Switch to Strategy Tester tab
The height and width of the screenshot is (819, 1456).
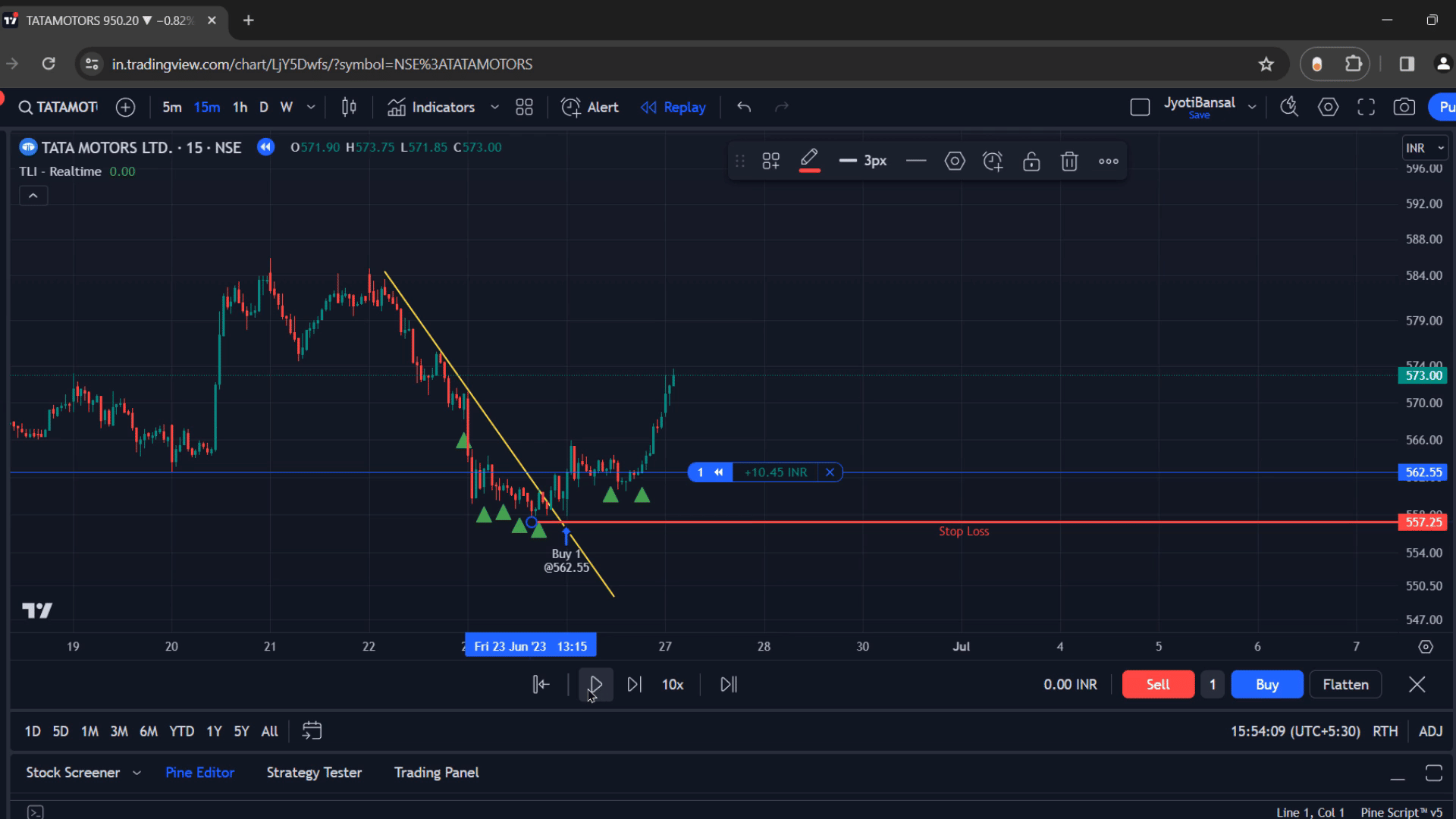[314, 772]
